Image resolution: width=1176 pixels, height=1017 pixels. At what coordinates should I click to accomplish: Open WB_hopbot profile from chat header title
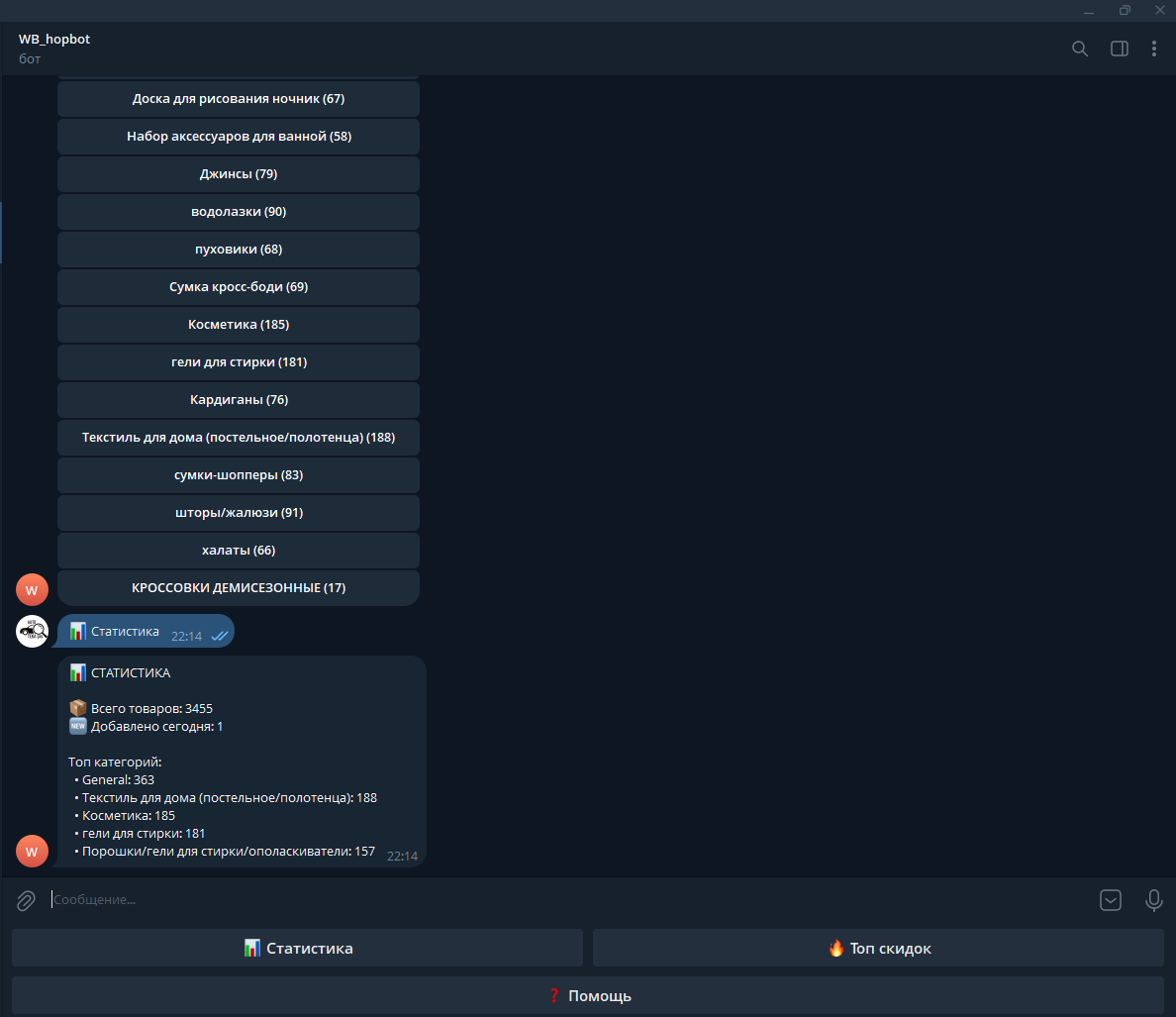[x=54, y=39]
